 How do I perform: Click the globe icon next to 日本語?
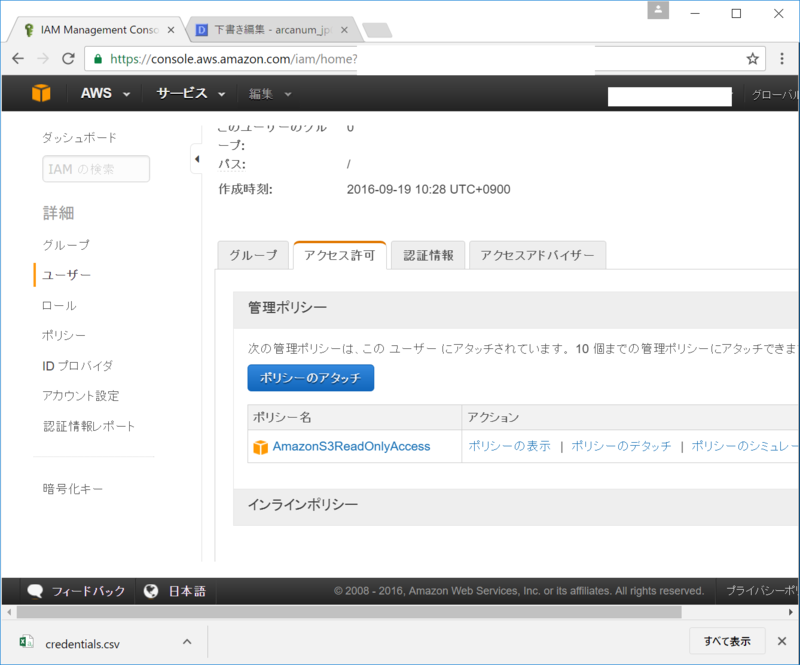click(x=151, y=591)
